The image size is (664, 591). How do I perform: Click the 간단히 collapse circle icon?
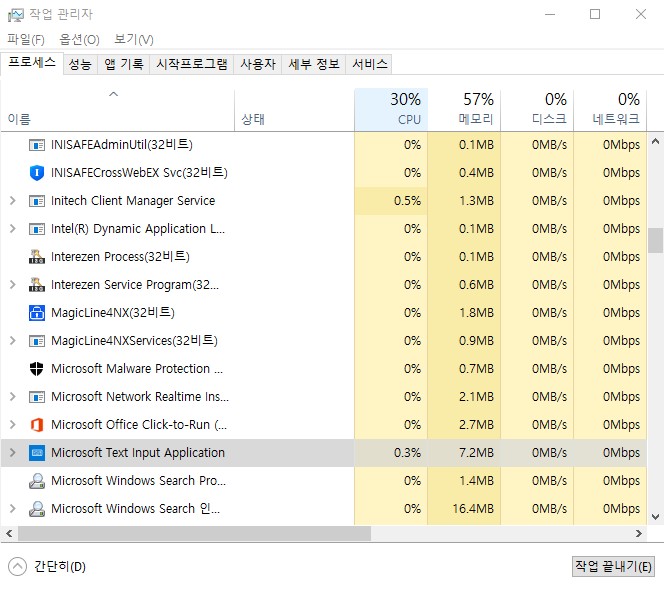pos(17,566)
